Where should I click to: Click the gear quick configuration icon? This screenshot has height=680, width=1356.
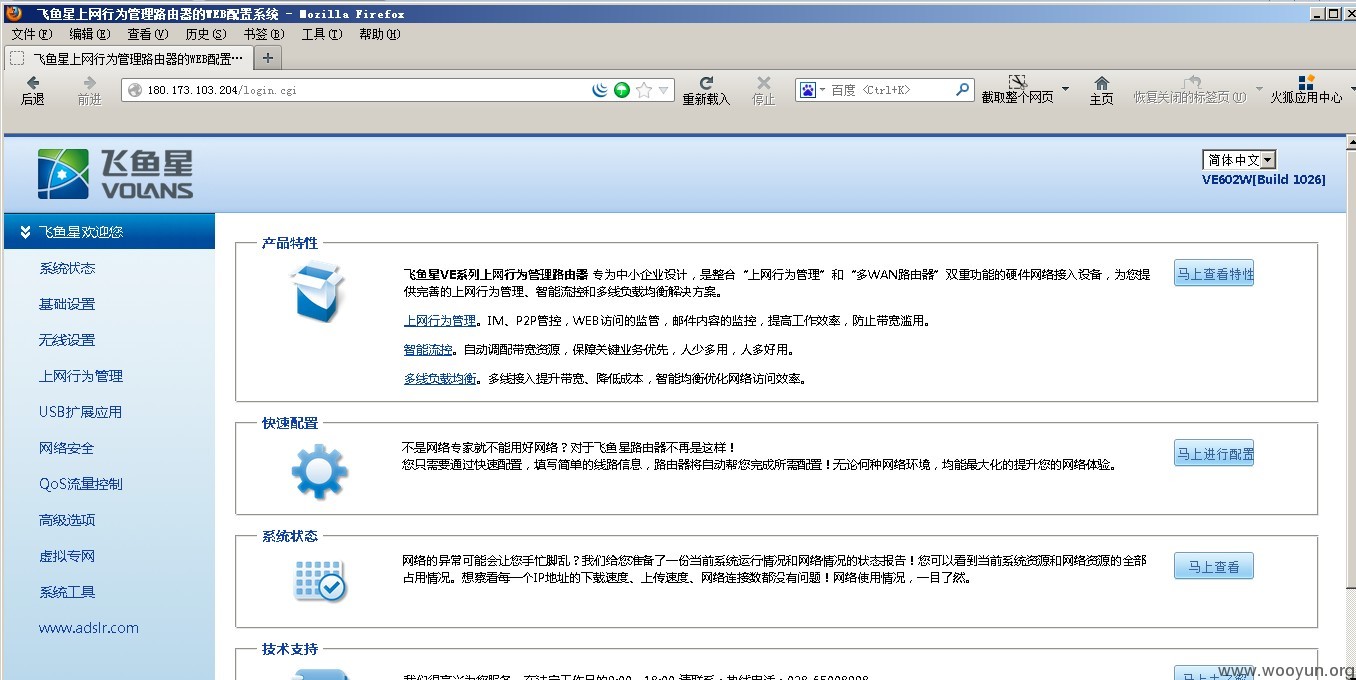[x=320, y=471]
